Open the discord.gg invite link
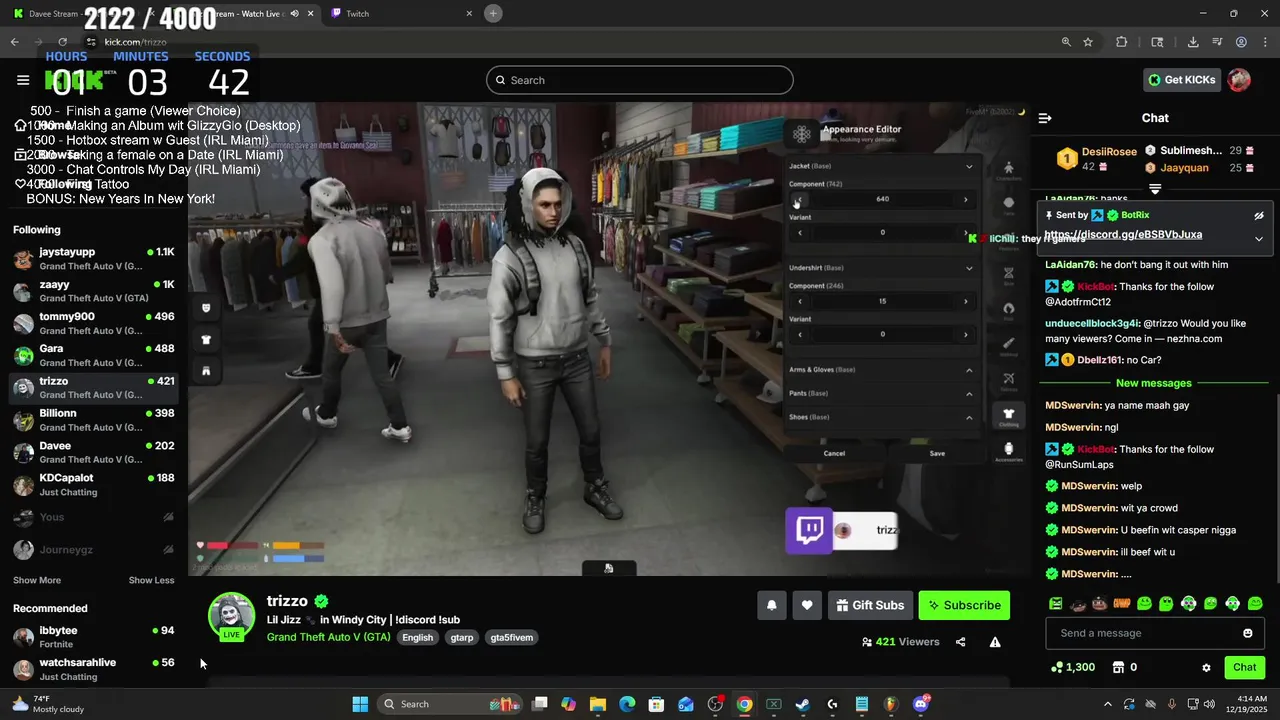 (x=1123, y=234)
